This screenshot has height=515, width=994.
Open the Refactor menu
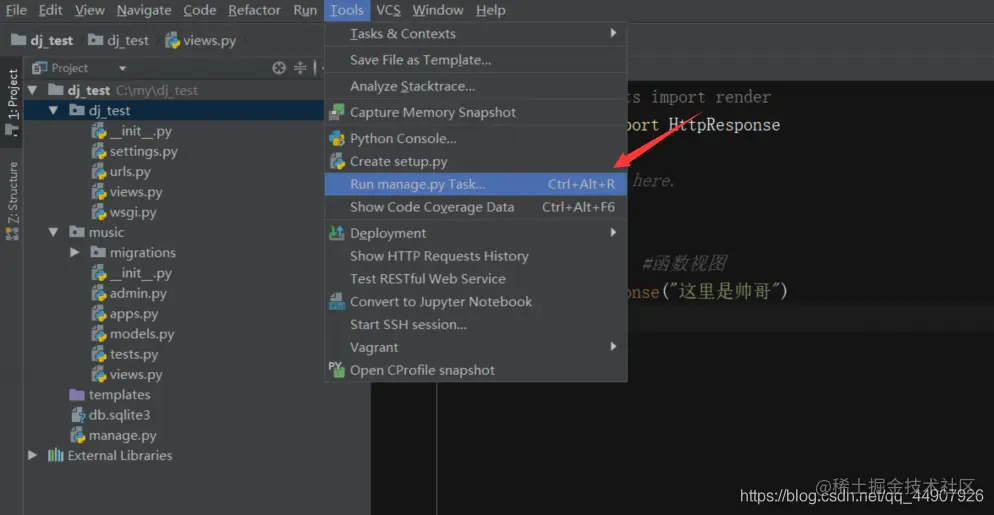tap(255, 10)
